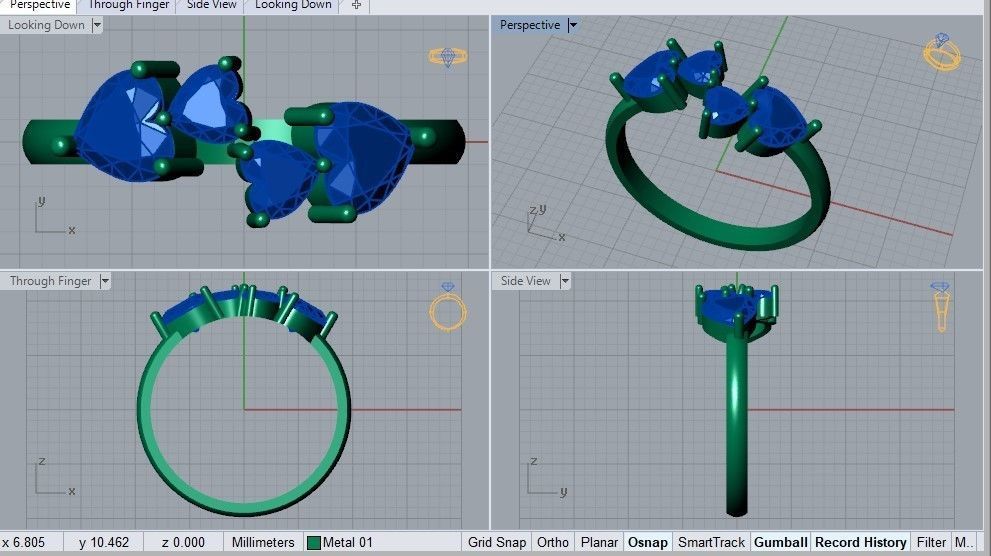
Task: Click the ring orientation icon in Side View
Action: [x=940, y=306]
